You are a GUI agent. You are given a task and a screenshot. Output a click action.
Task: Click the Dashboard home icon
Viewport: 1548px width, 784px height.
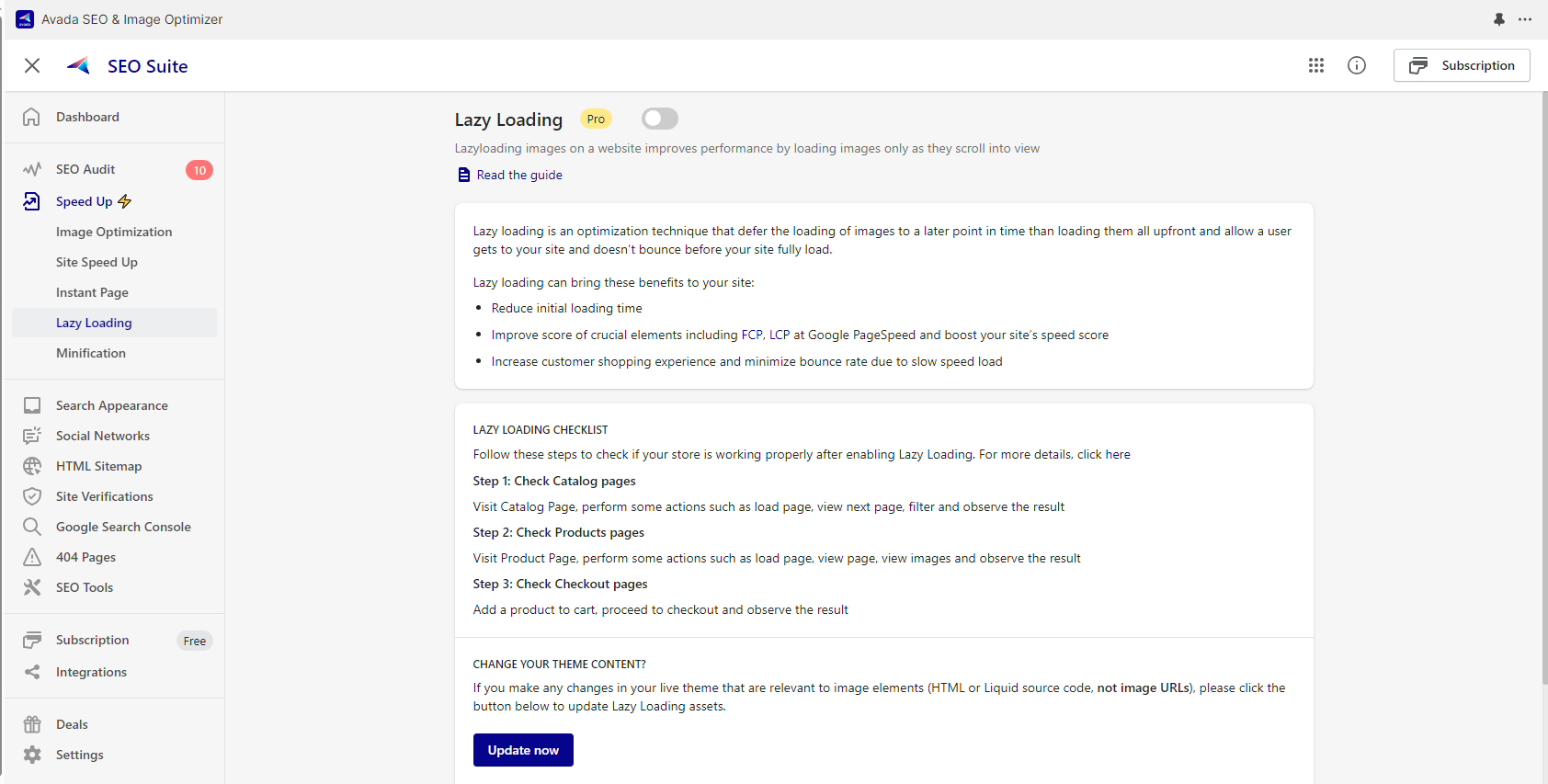point(32,117)
